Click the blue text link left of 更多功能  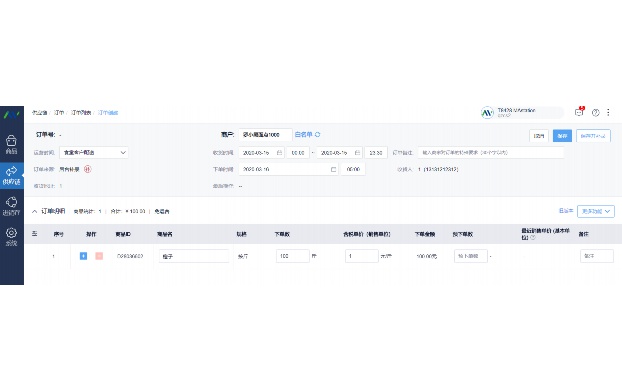tap(566, 211)
